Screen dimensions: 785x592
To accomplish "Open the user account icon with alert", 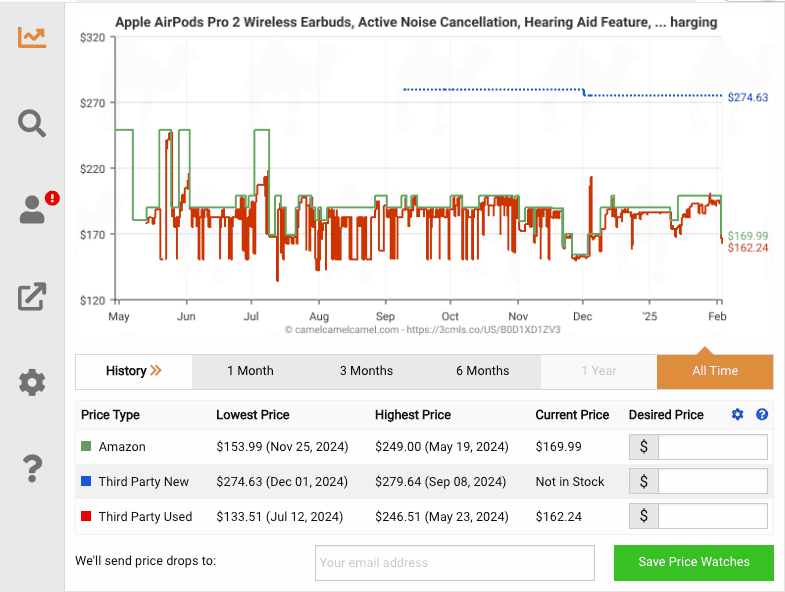I will pos(33,209).
